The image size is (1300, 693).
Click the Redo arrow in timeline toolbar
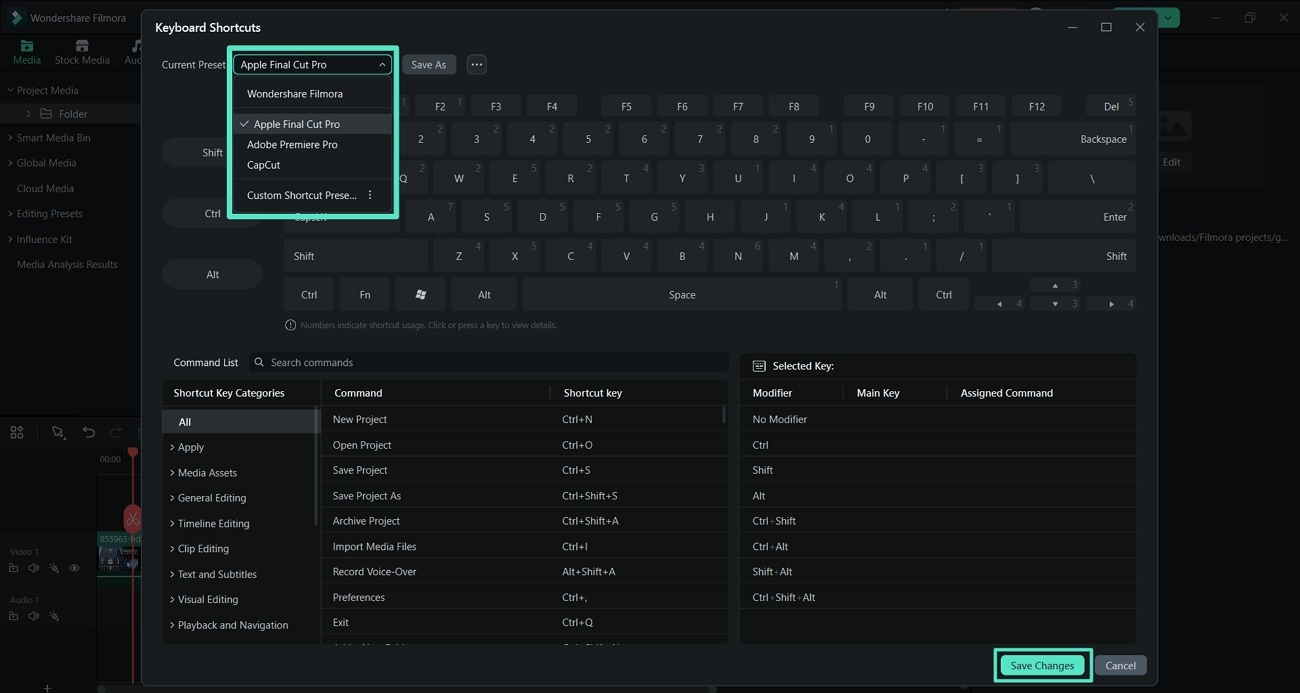point(116,432)
